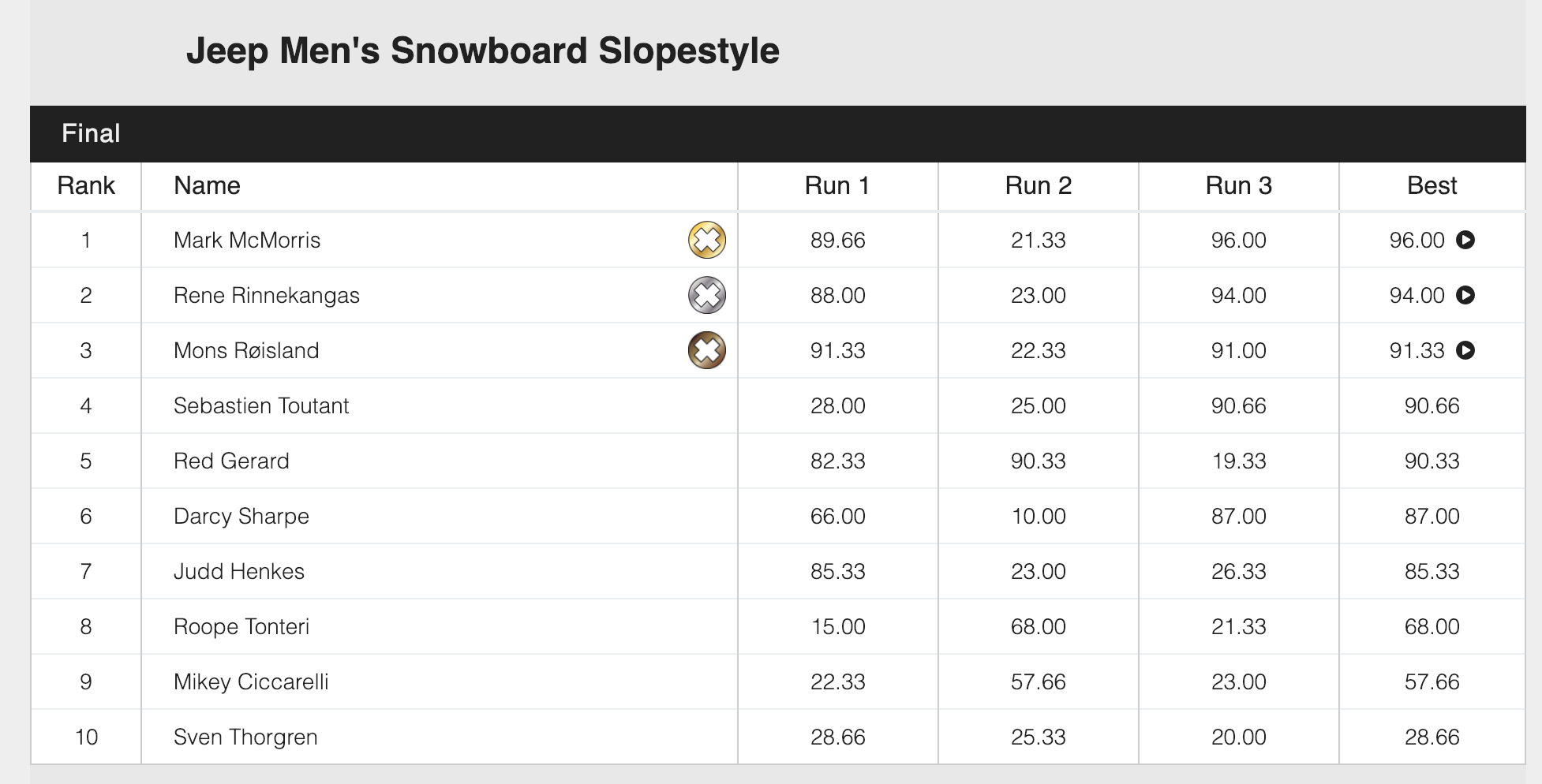Click the Rank column header
Viewport: 1542px width, 784px height.
coord(86,185)
